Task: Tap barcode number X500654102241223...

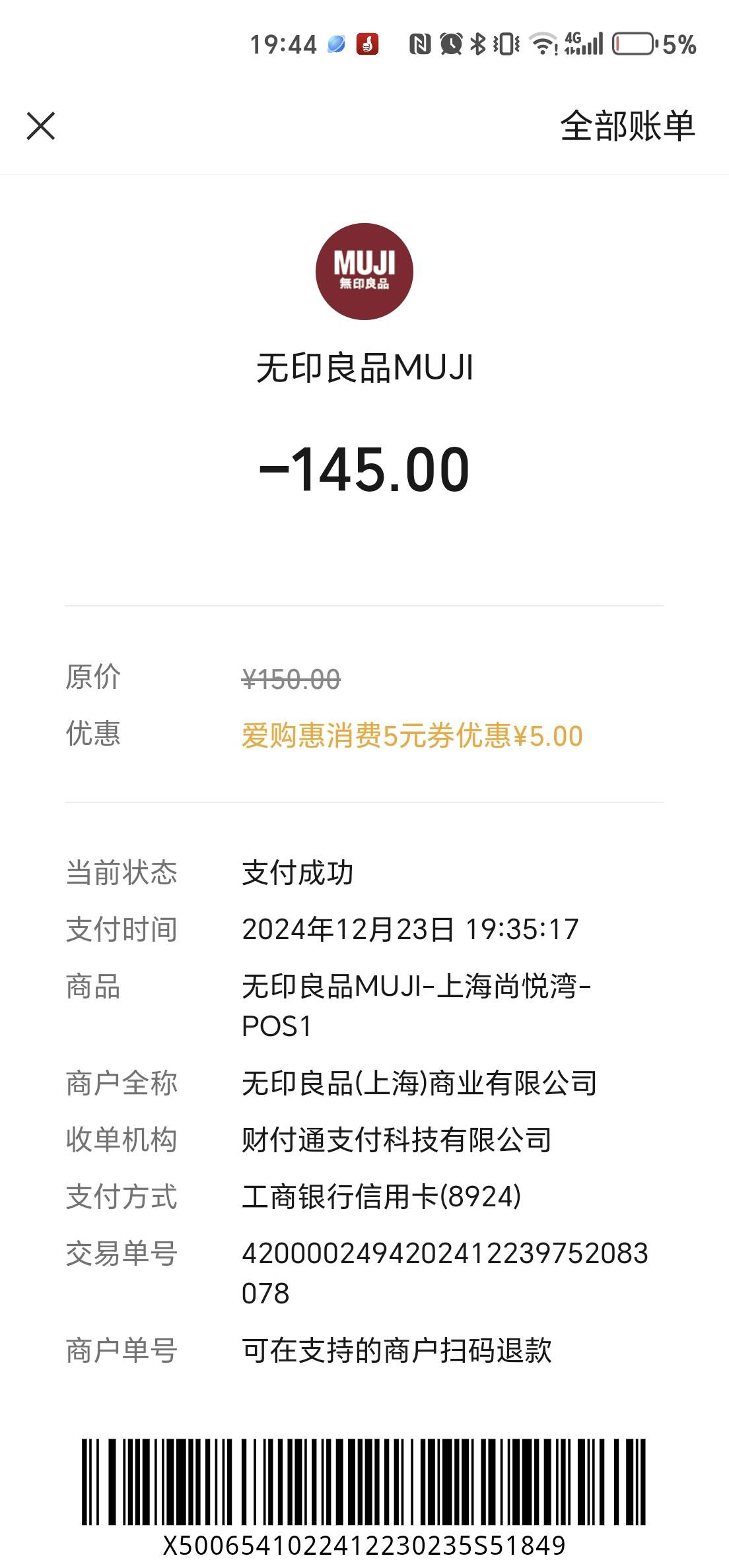Action: 364,1546
